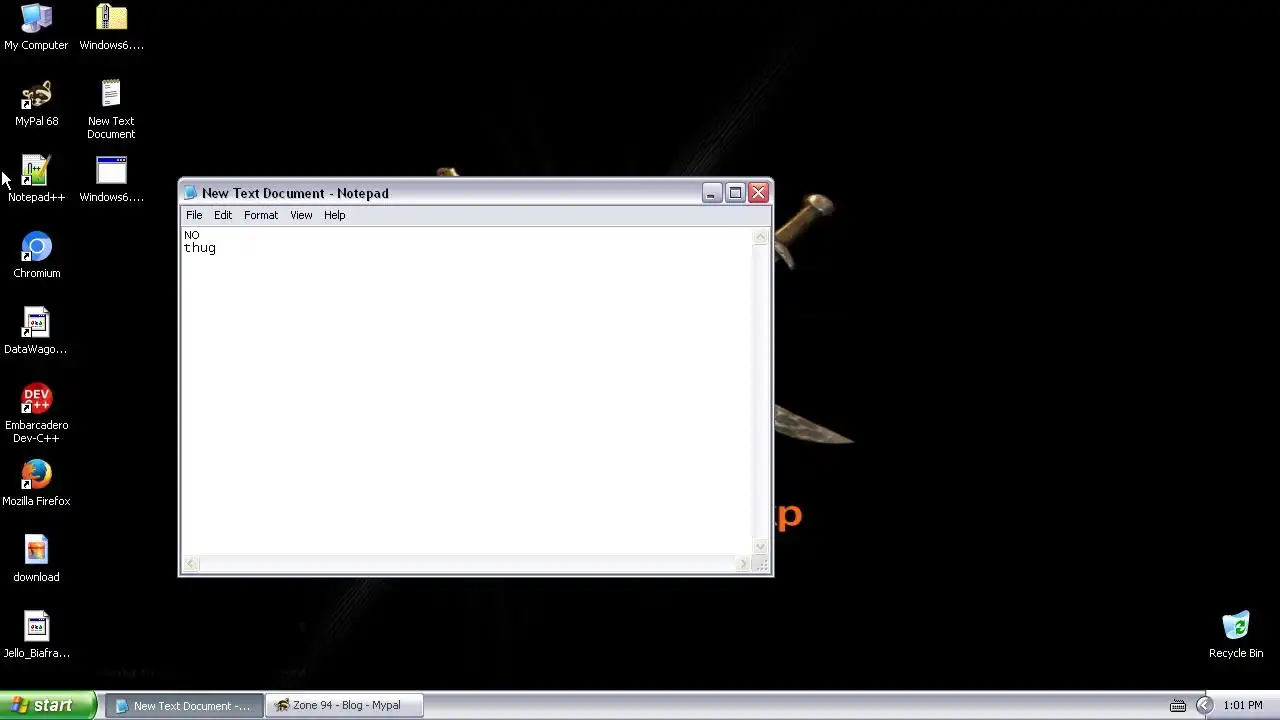Open the File menu in Notepad
This screenshot has width=1280, height=720.
(x=194, y=215)
